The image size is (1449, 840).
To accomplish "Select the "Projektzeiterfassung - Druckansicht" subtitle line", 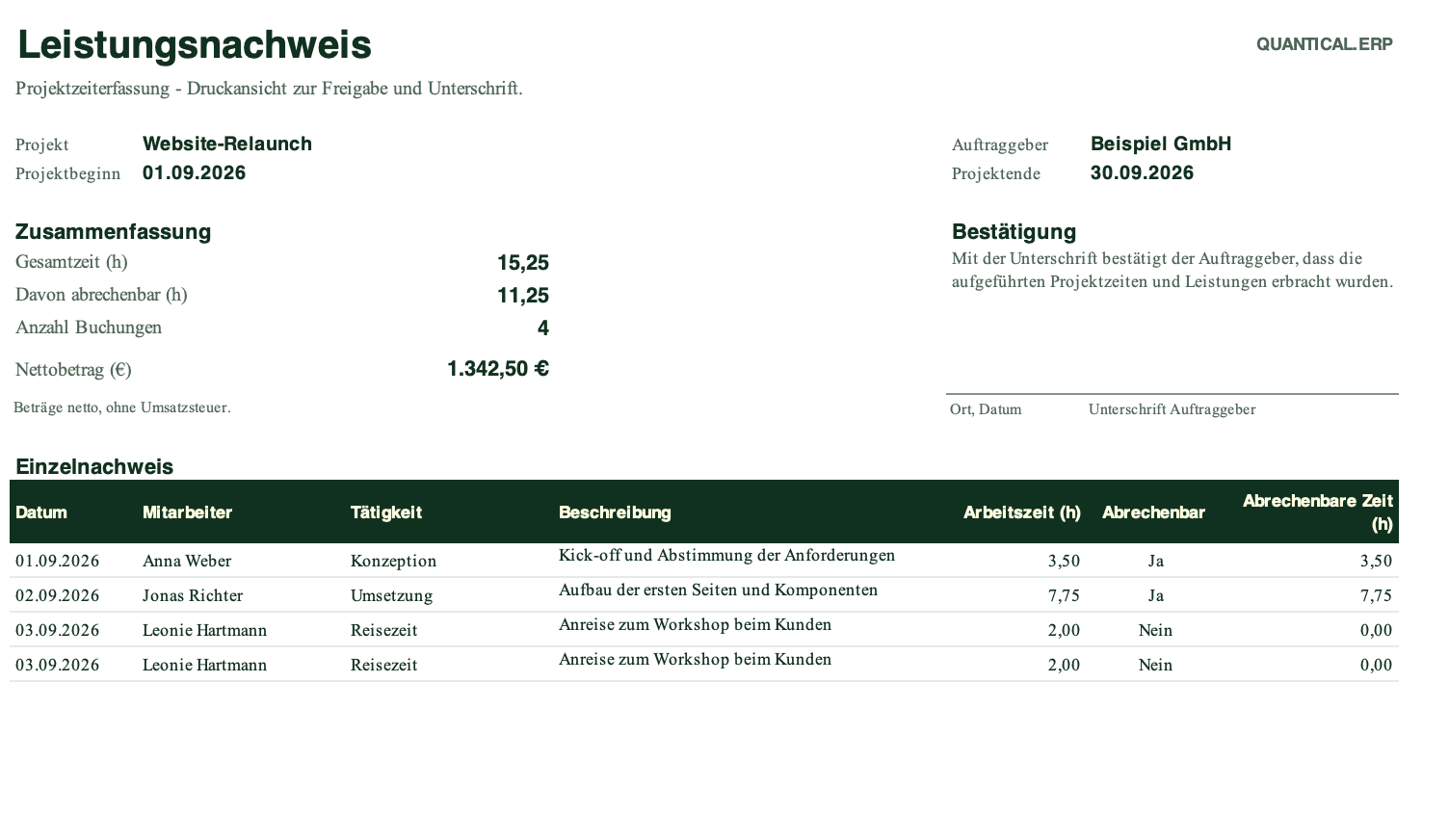I will pos(269,89).
